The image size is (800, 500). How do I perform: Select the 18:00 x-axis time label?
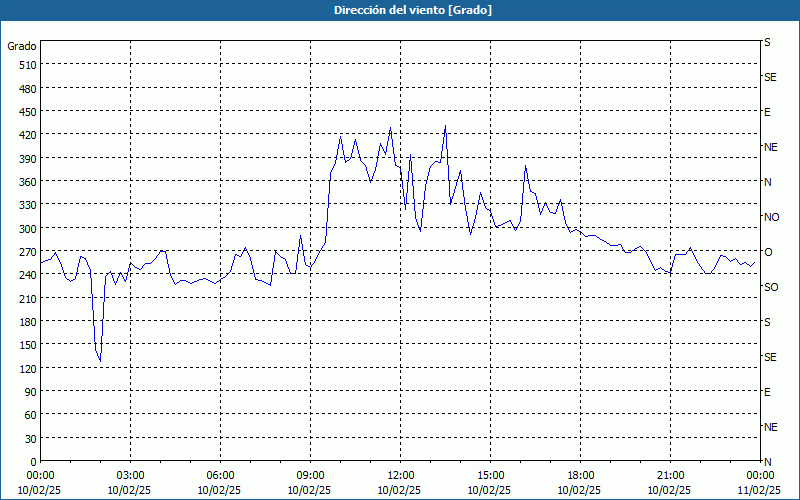click(x=581, y=476)
